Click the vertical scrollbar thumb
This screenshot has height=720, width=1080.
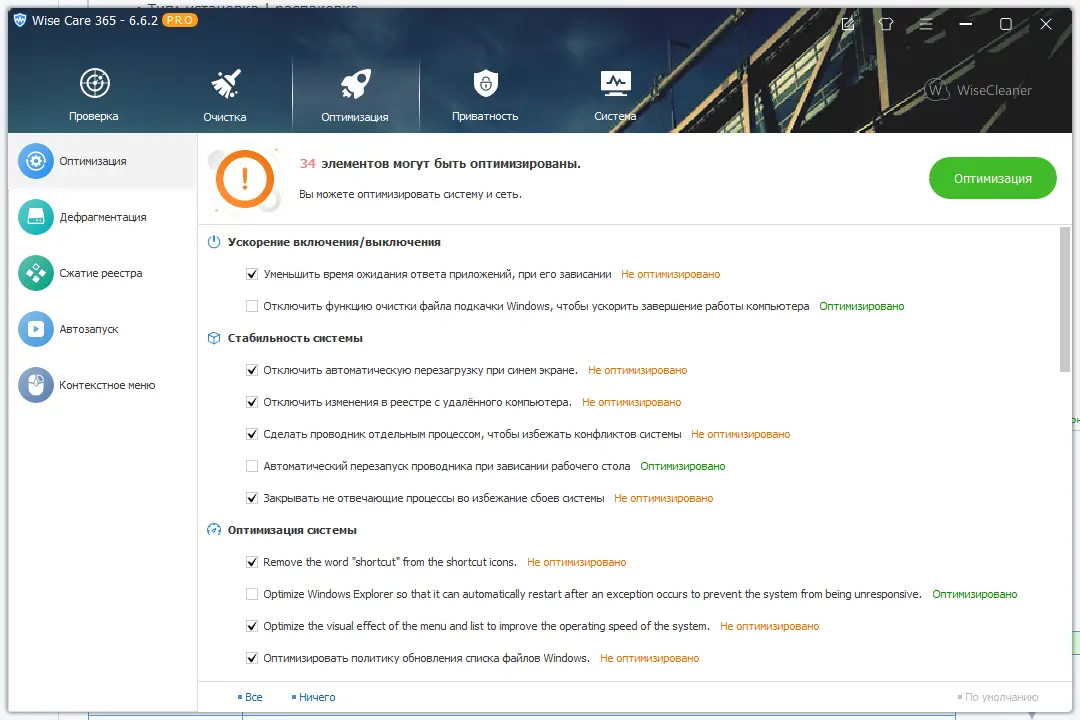[1065, 299]
